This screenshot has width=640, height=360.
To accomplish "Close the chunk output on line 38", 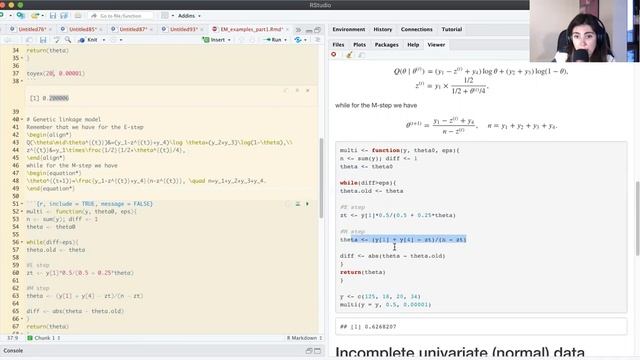I will point(308,90).
